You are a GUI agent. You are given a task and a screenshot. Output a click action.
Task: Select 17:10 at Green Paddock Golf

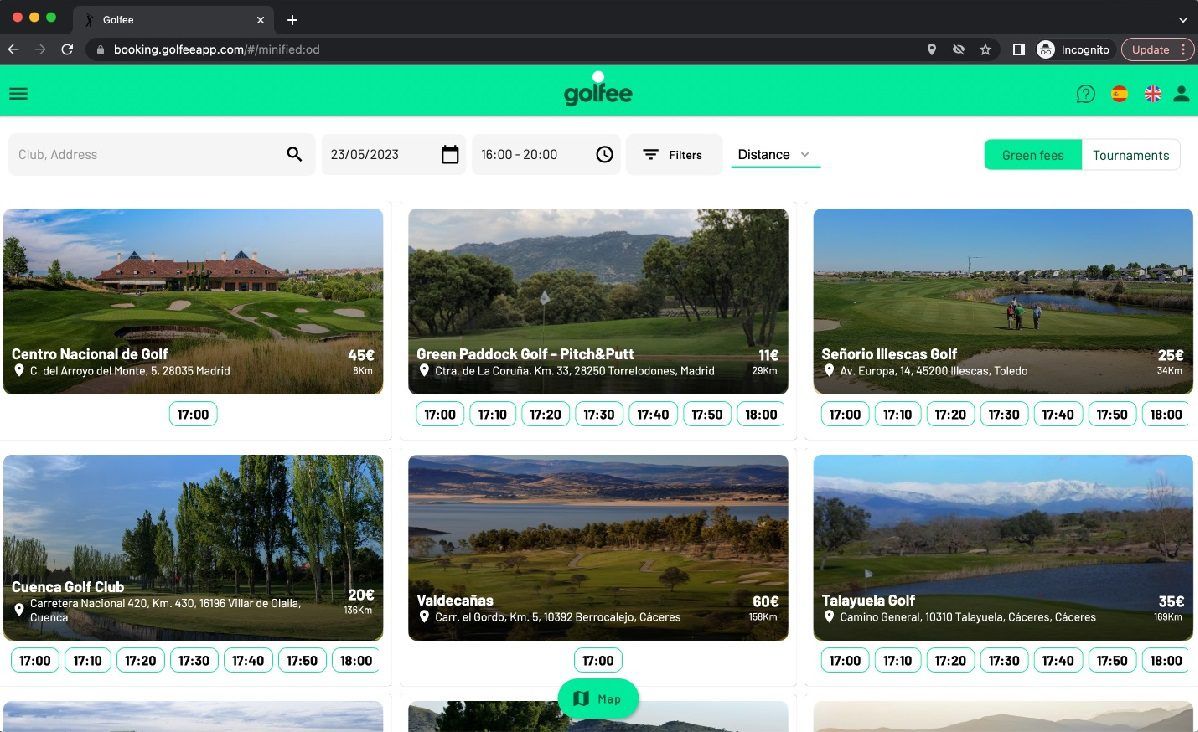pyautogui.click(x=492, y=414)
